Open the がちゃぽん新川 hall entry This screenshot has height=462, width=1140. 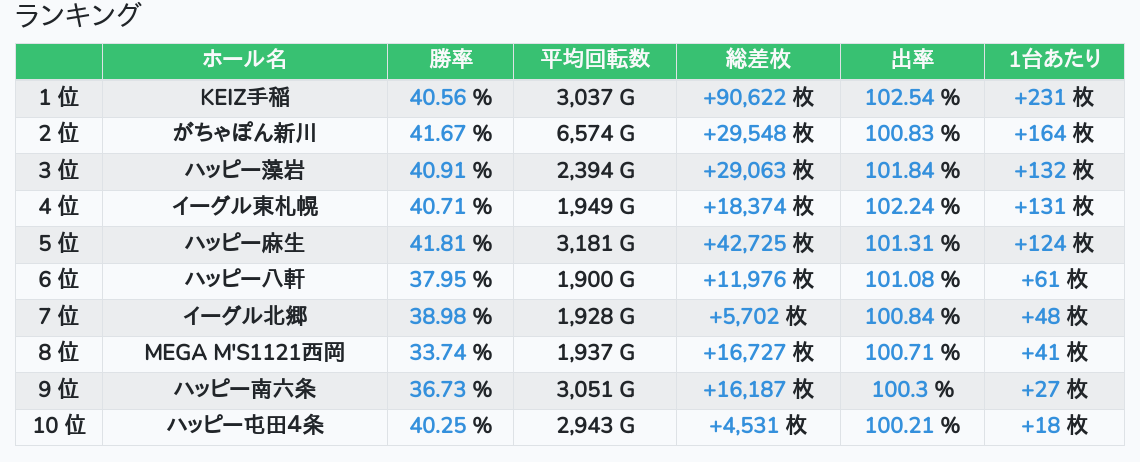(245, 134)
